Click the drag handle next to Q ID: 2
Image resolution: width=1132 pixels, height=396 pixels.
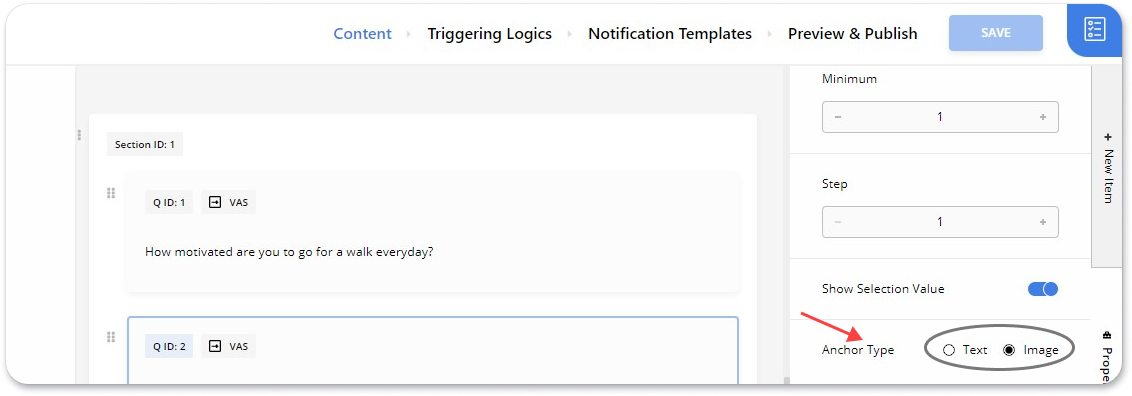111,337
